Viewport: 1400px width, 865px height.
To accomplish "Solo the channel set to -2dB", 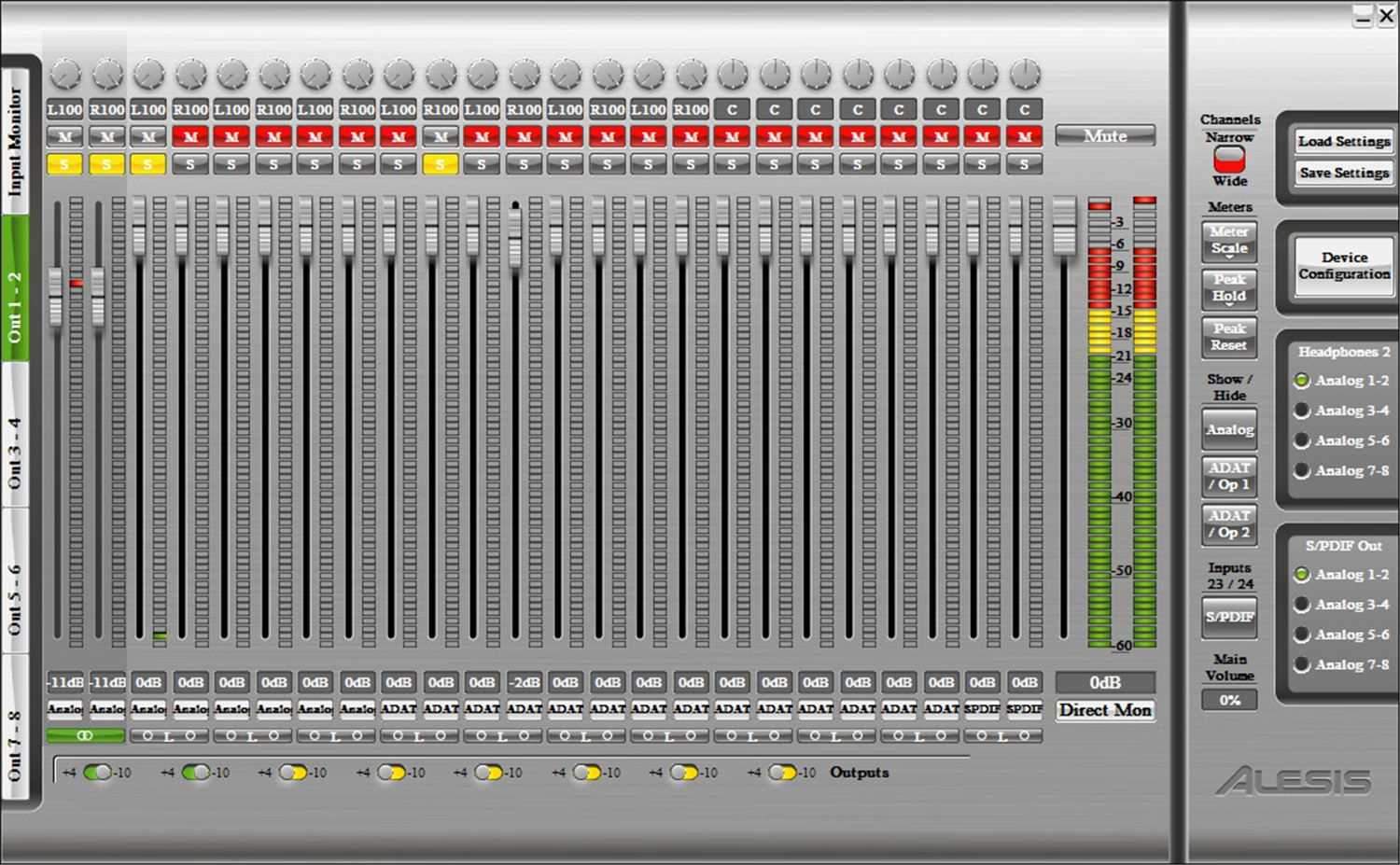I will point(524,165).
